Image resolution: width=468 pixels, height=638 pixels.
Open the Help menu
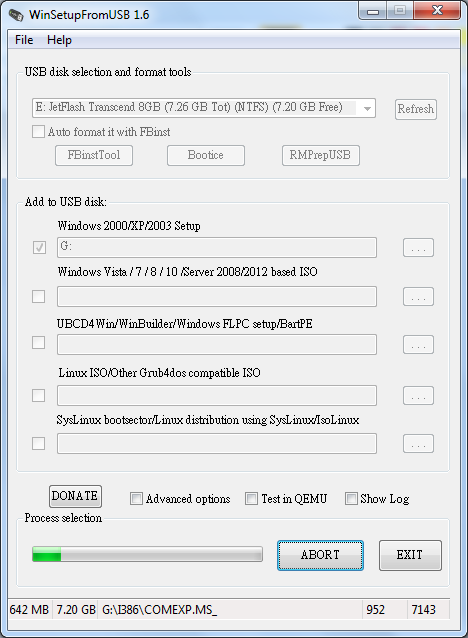[59, 40]
